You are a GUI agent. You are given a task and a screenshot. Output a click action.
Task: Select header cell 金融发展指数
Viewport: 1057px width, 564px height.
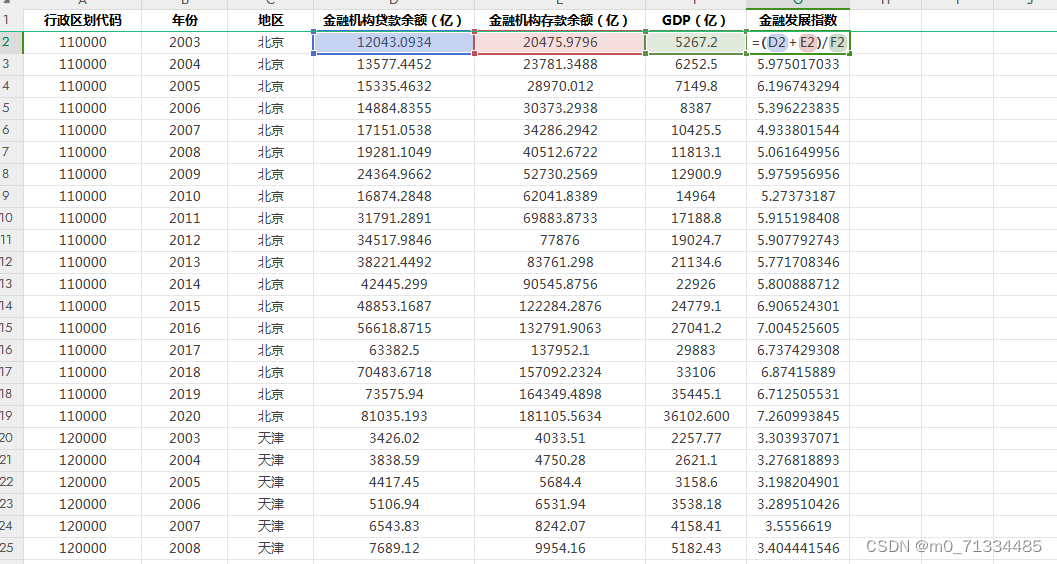click(x=798, y=20)
